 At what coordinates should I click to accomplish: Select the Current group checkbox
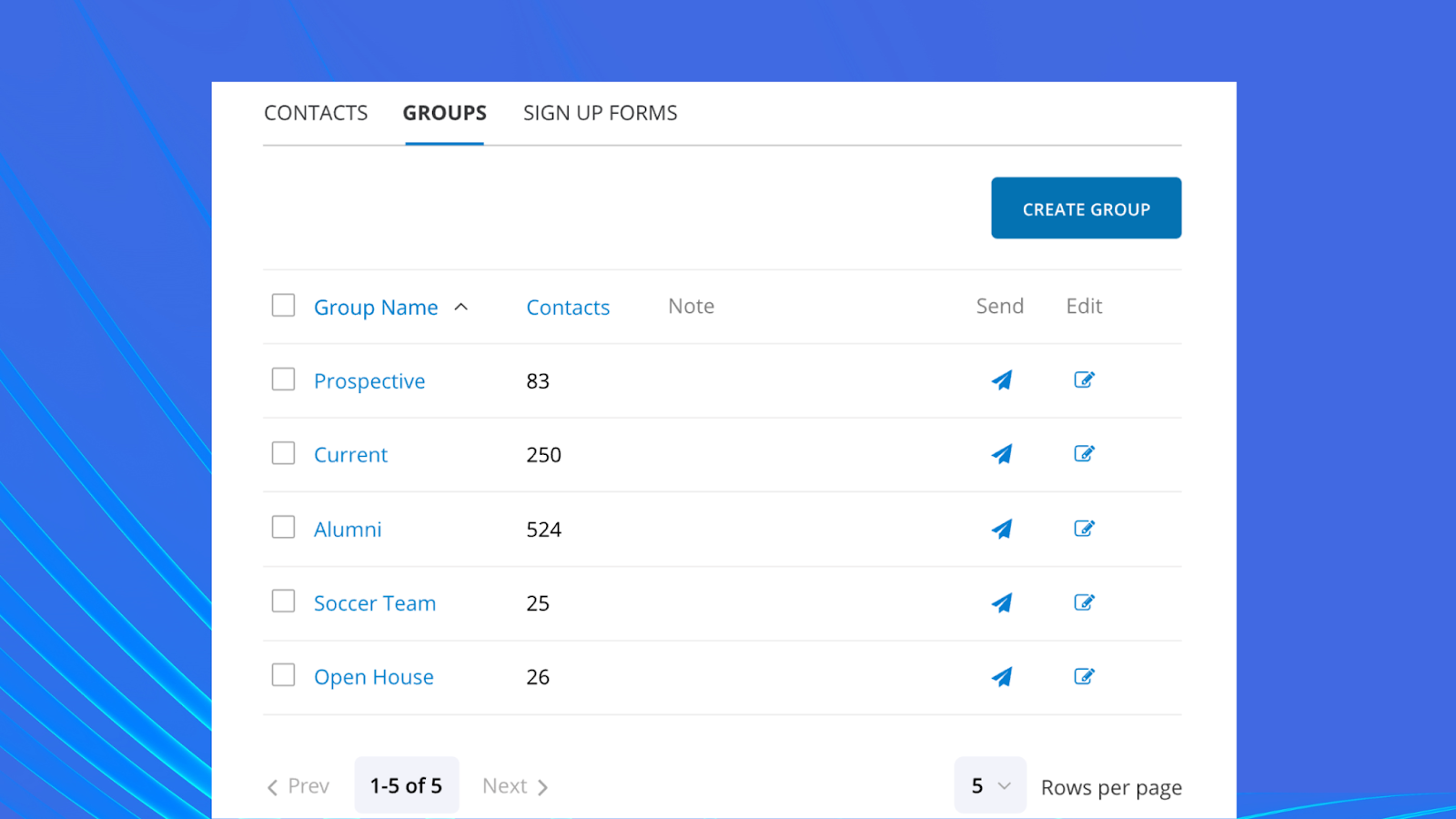tap(283, 452)
